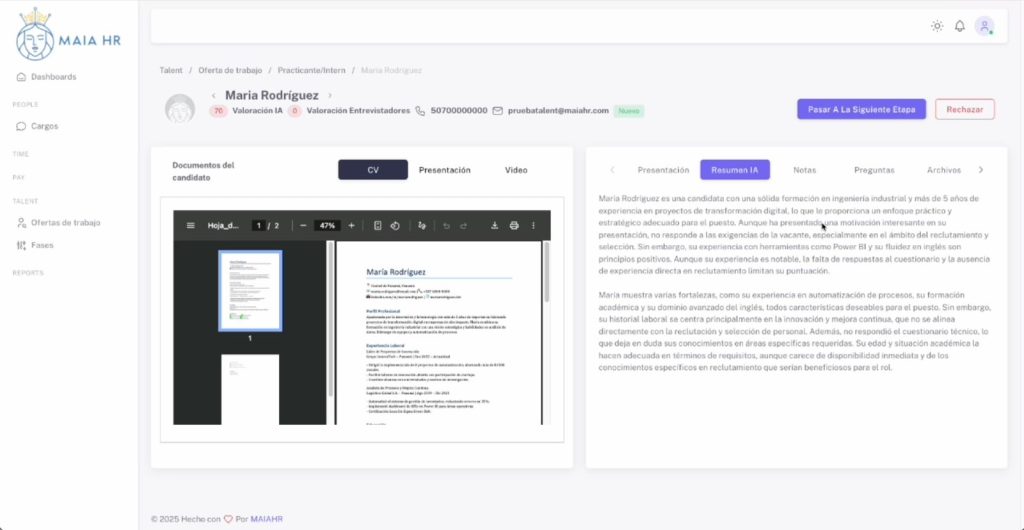Click the undo icon in PDF toolbar
This screenshot has width=1024, height=530.
click(x=447, y=226)
